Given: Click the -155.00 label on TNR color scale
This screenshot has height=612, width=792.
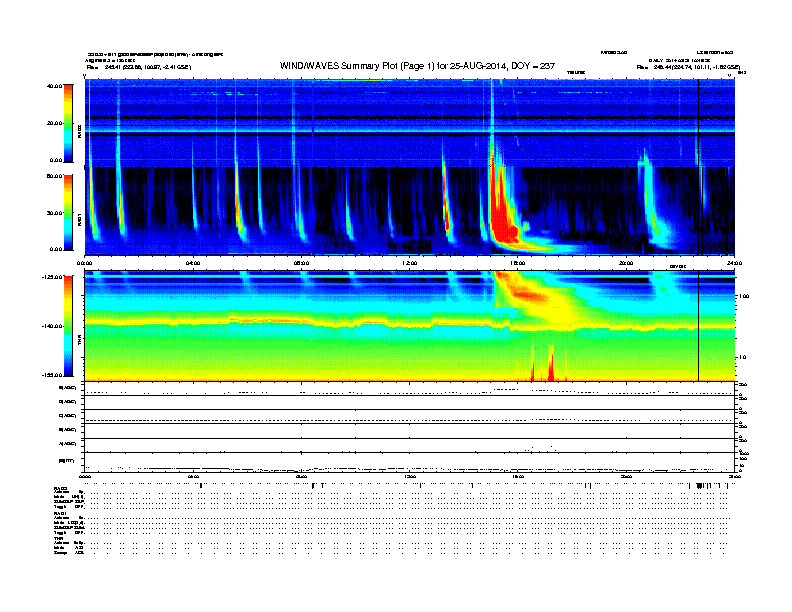Looking at the screenshot, I should point(52,375).
